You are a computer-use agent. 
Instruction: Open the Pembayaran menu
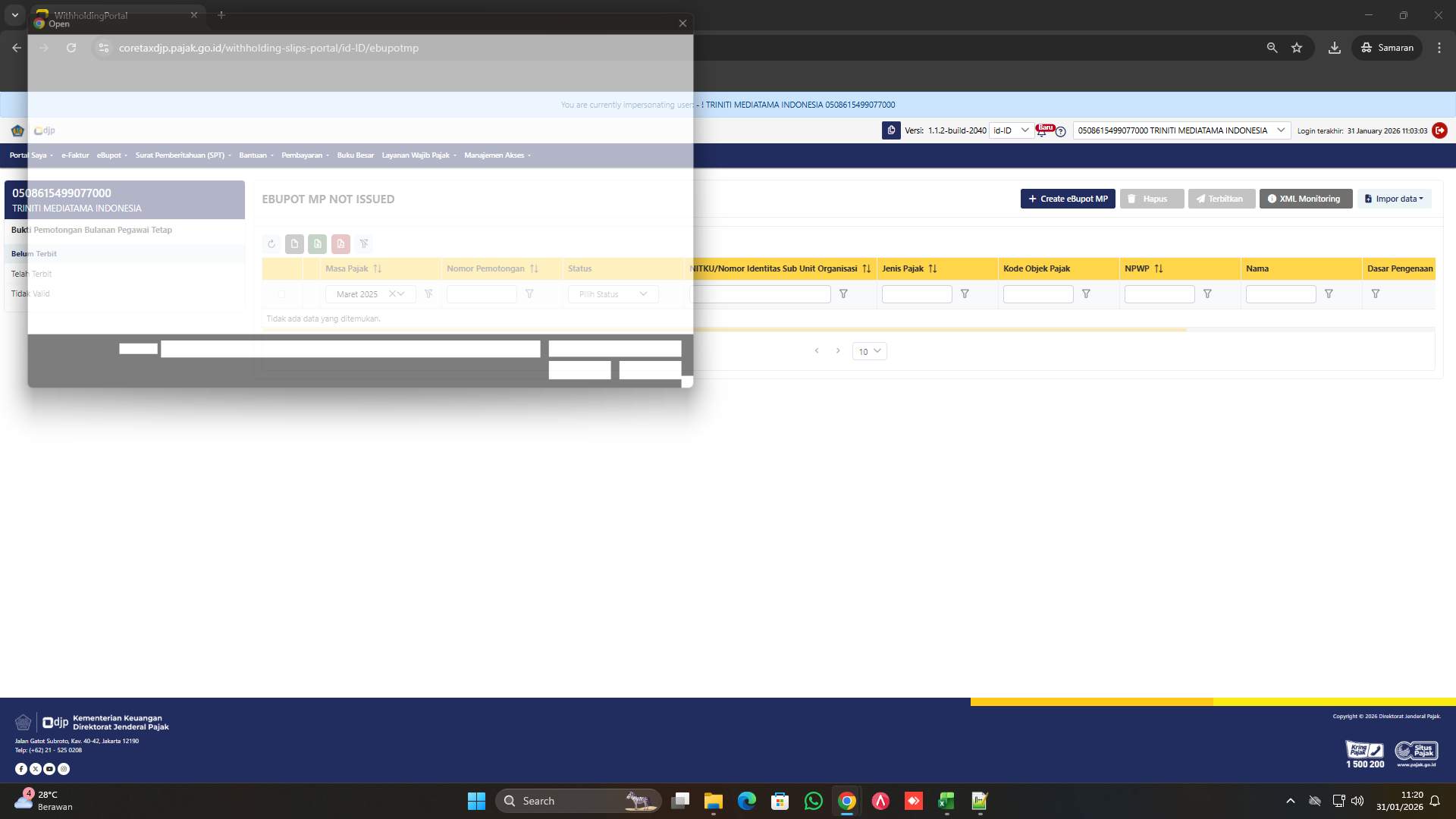tap(303, 155)
